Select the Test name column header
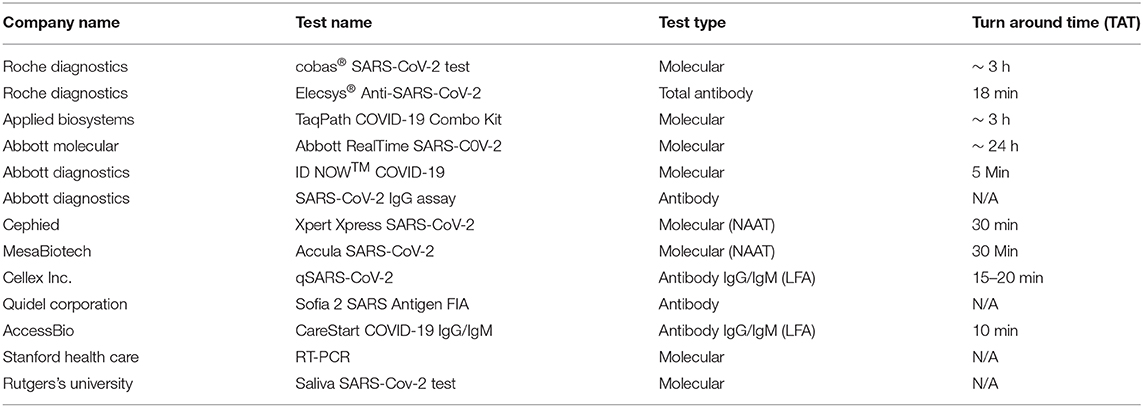Image resolution: width=1143 pixels, height=407 pixels. click(x=333, y=23)
